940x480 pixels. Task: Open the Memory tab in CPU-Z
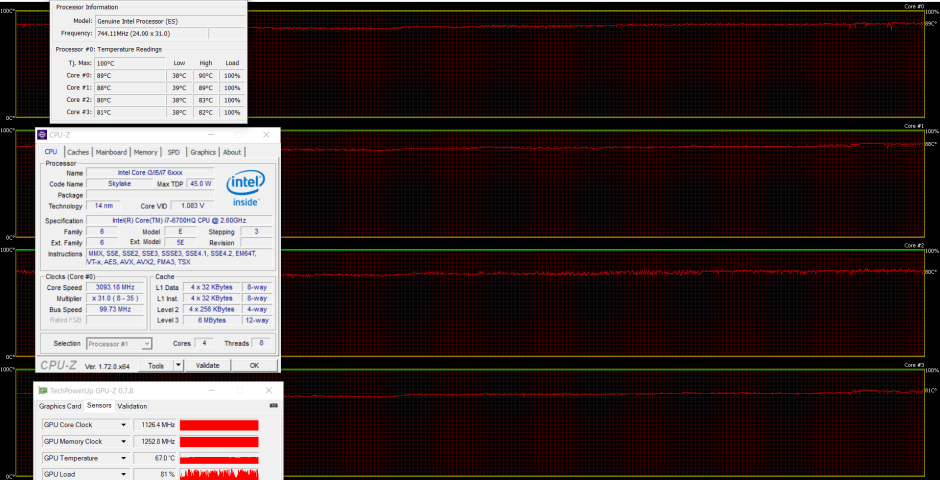pos(146,152)
